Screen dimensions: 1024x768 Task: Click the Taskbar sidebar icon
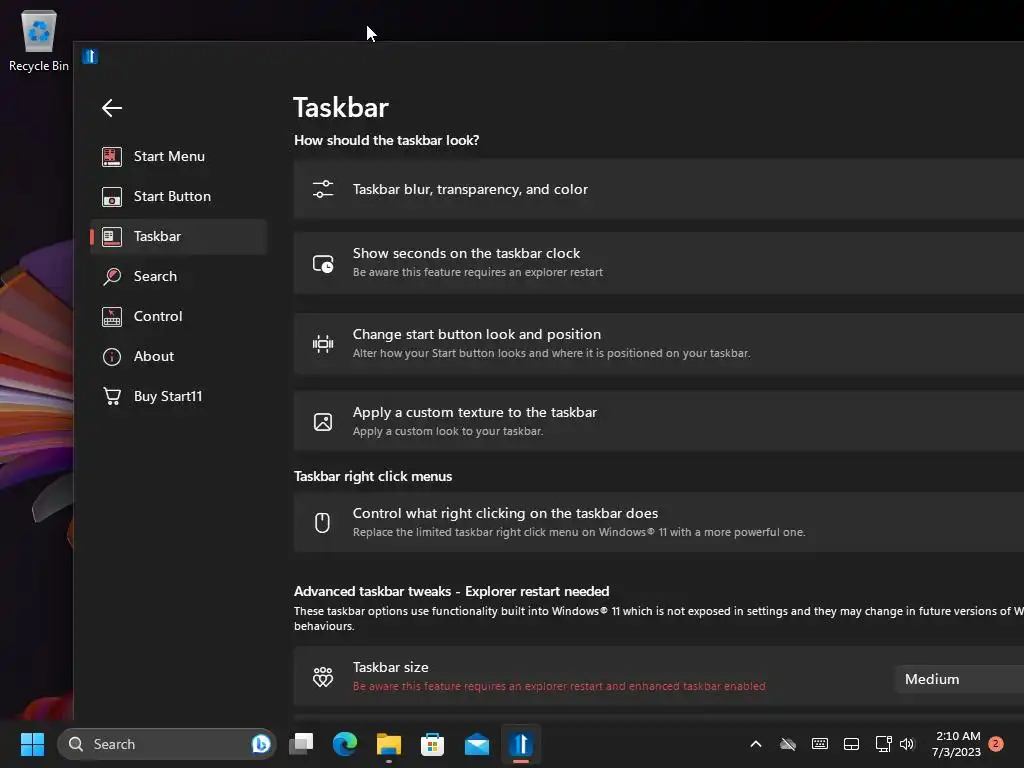coord(112,237)
